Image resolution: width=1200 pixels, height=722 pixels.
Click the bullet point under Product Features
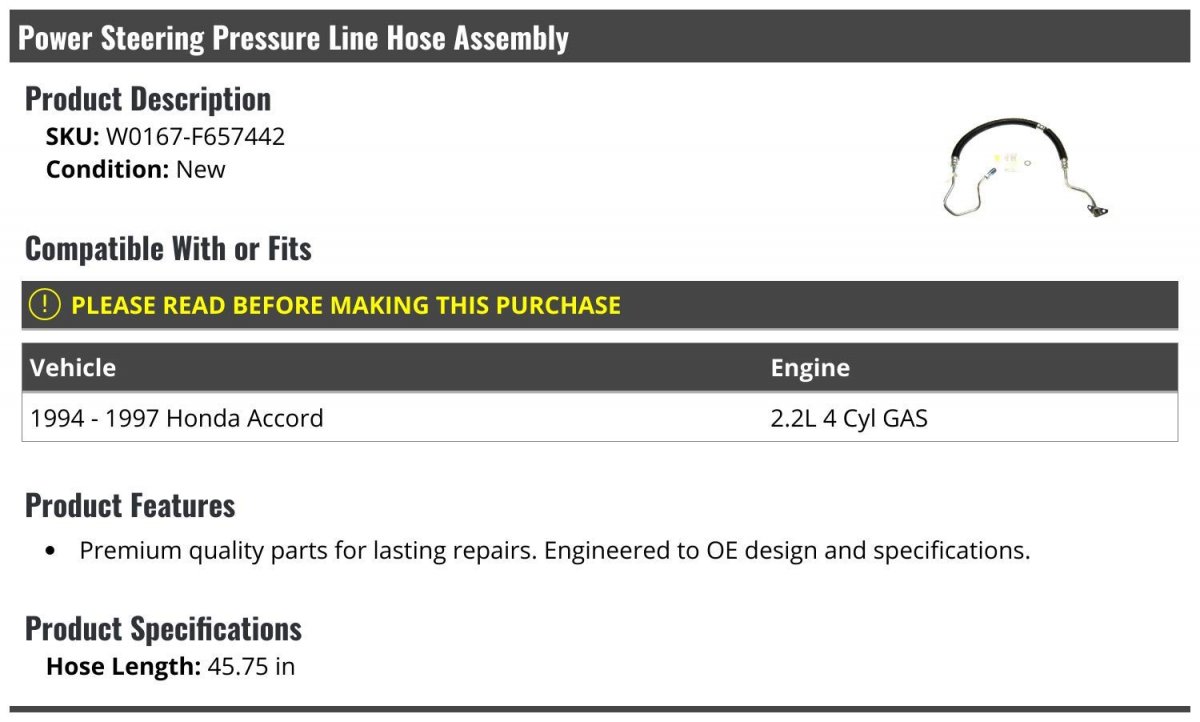[51, 551]
